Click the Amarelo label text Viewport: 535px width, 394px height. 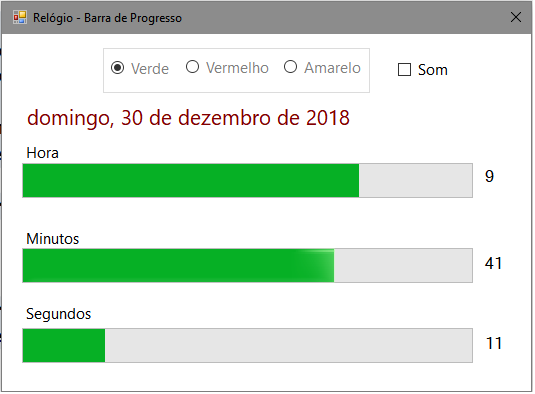click(334, 68)
